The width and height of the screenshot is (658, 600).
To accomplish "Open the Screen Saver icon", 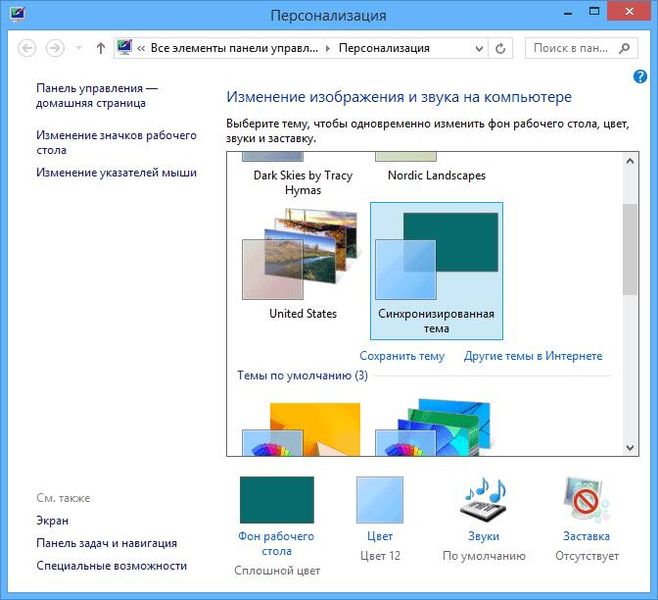I will 586,499.
